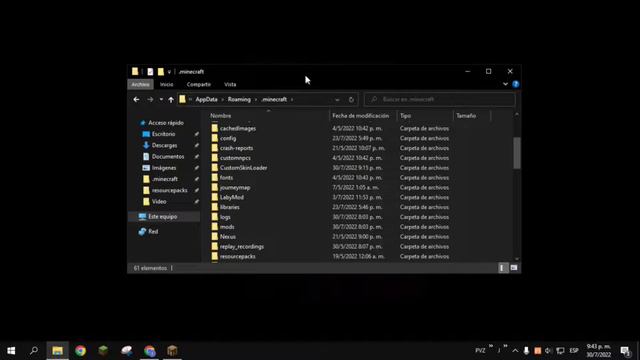Refresh the .minecraft folder view
Viewport: 640px width, 360px height.
pos(351,100)
